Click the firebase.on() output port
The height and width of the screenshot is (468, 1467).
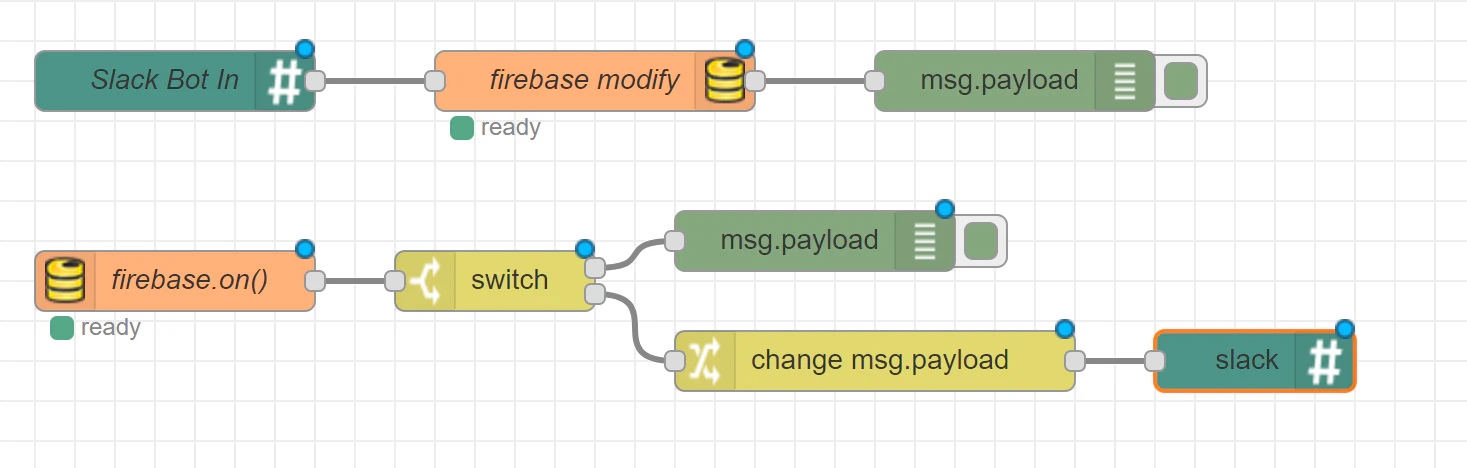click(x=315, y=281)
